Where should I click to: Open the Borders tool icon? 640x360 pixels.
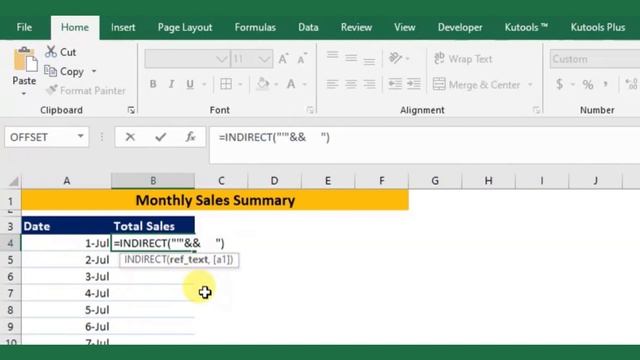[x=226, y=84]
